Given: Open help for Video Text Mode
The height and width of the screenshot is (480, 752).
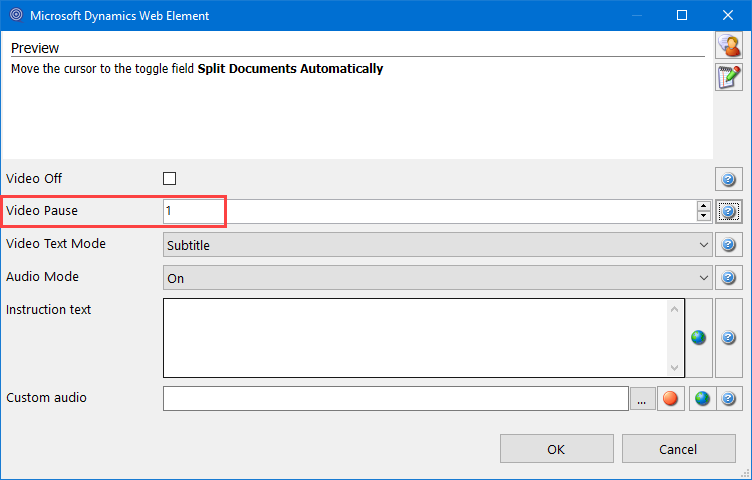Looking at the screenshot, I should (x=728, y=245).
